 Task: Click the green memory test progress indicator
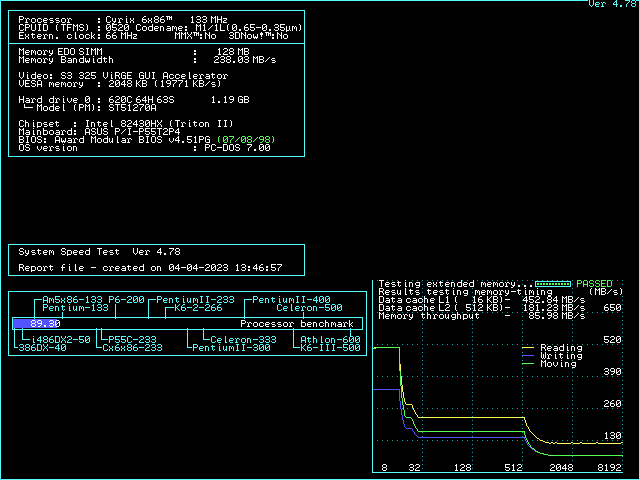click(553, 284)
